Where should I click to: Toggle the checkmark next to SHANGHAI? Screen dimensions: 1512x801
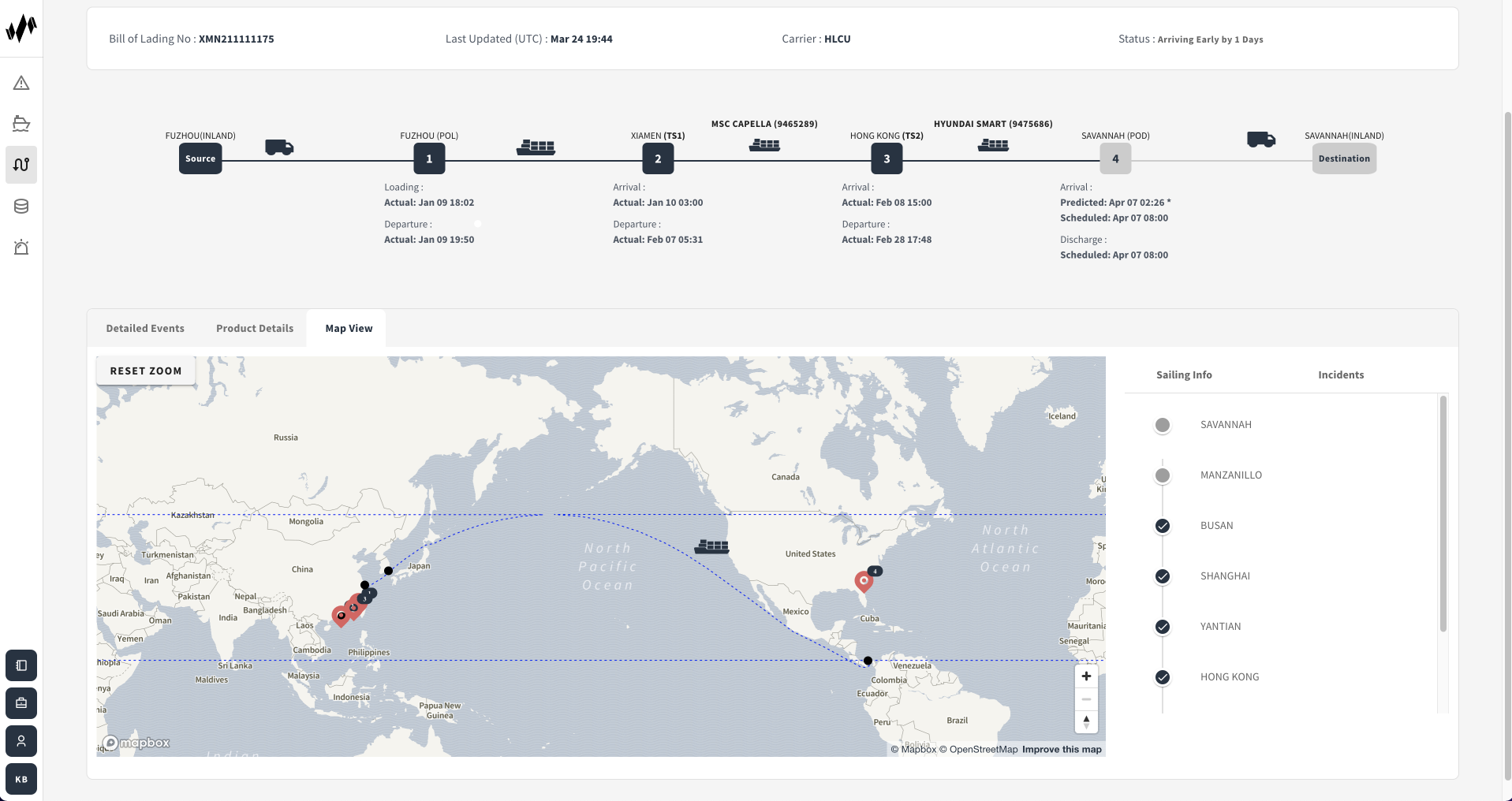pos(1162,576)
